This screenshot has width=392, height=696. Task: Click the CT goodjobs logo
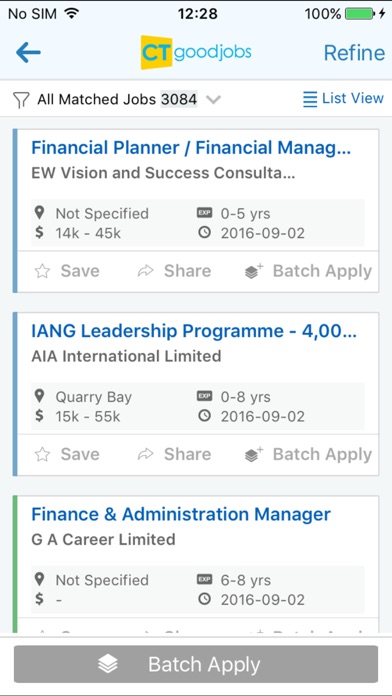pyautogui.click(x=196, y=52)
